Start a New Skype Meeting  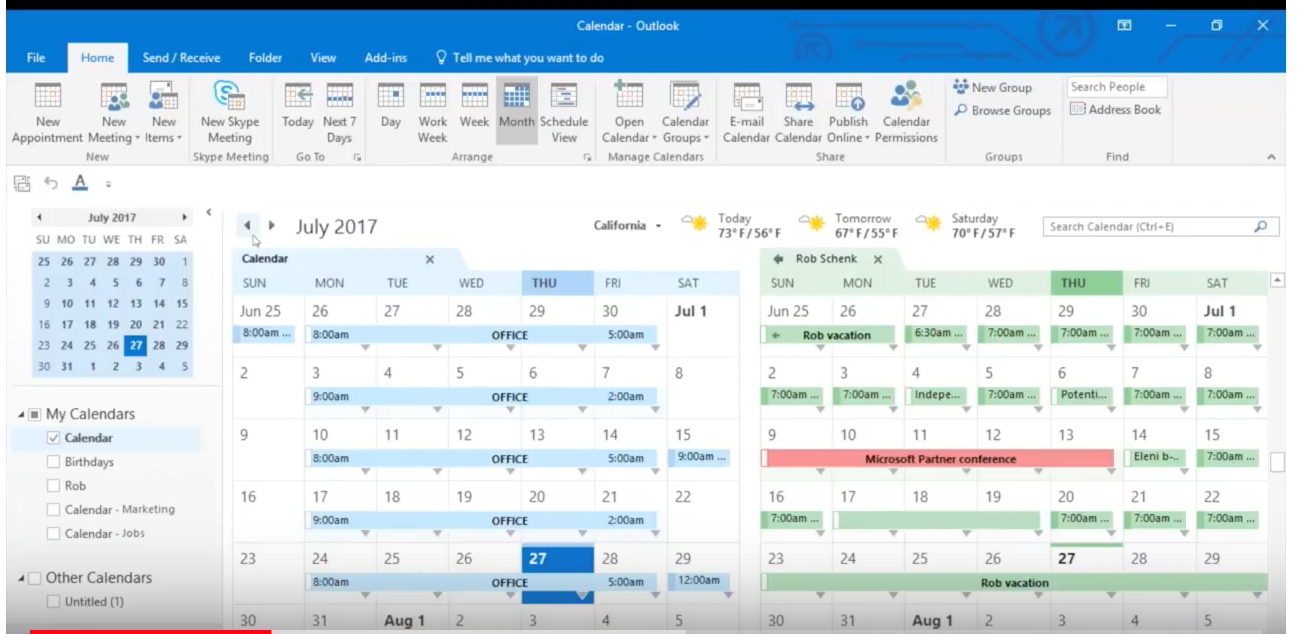229,113
